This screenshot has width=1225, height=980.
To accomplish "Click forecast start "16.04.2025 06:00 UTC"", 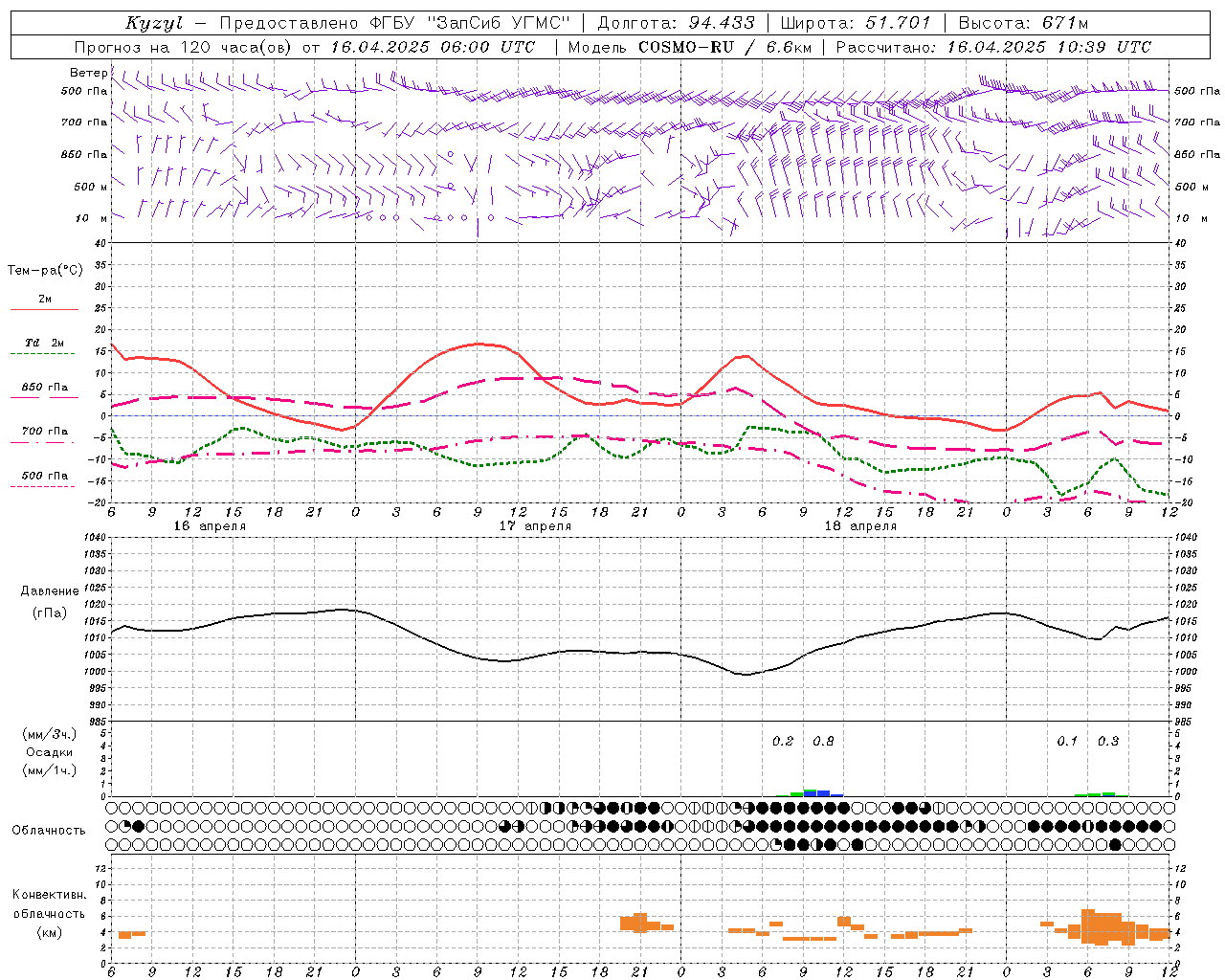I will click(x=433, y=47).
